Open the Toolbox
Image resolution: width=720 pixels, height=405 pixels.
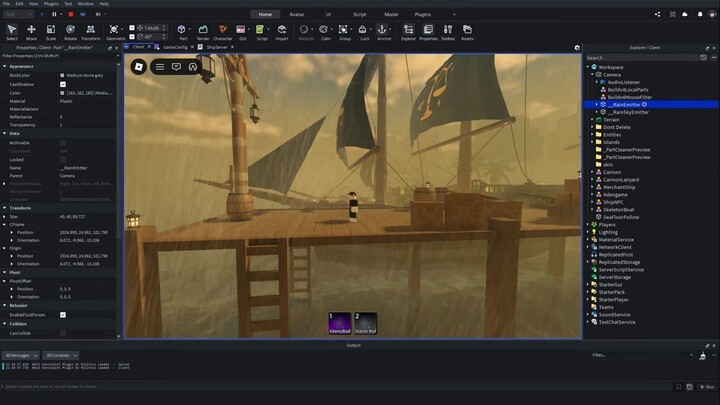[448, 32]
